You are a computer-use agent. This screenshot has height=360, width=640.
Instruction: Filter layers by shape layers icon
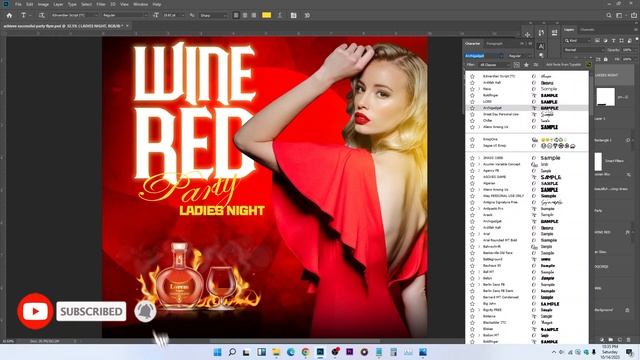pyautogui.click(x=621, y=40)
